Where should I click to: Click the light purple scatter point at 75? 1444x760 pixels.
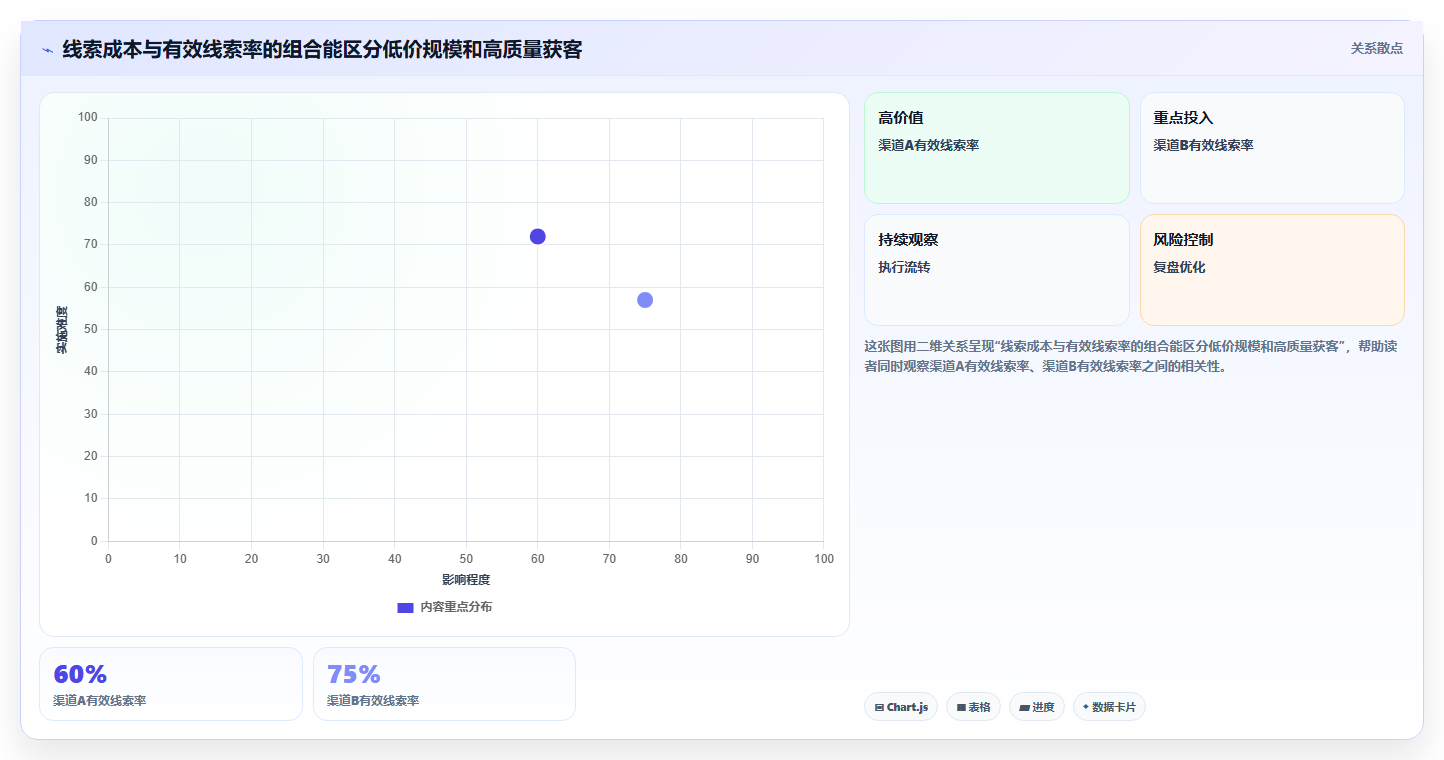(x=645, y=300)
